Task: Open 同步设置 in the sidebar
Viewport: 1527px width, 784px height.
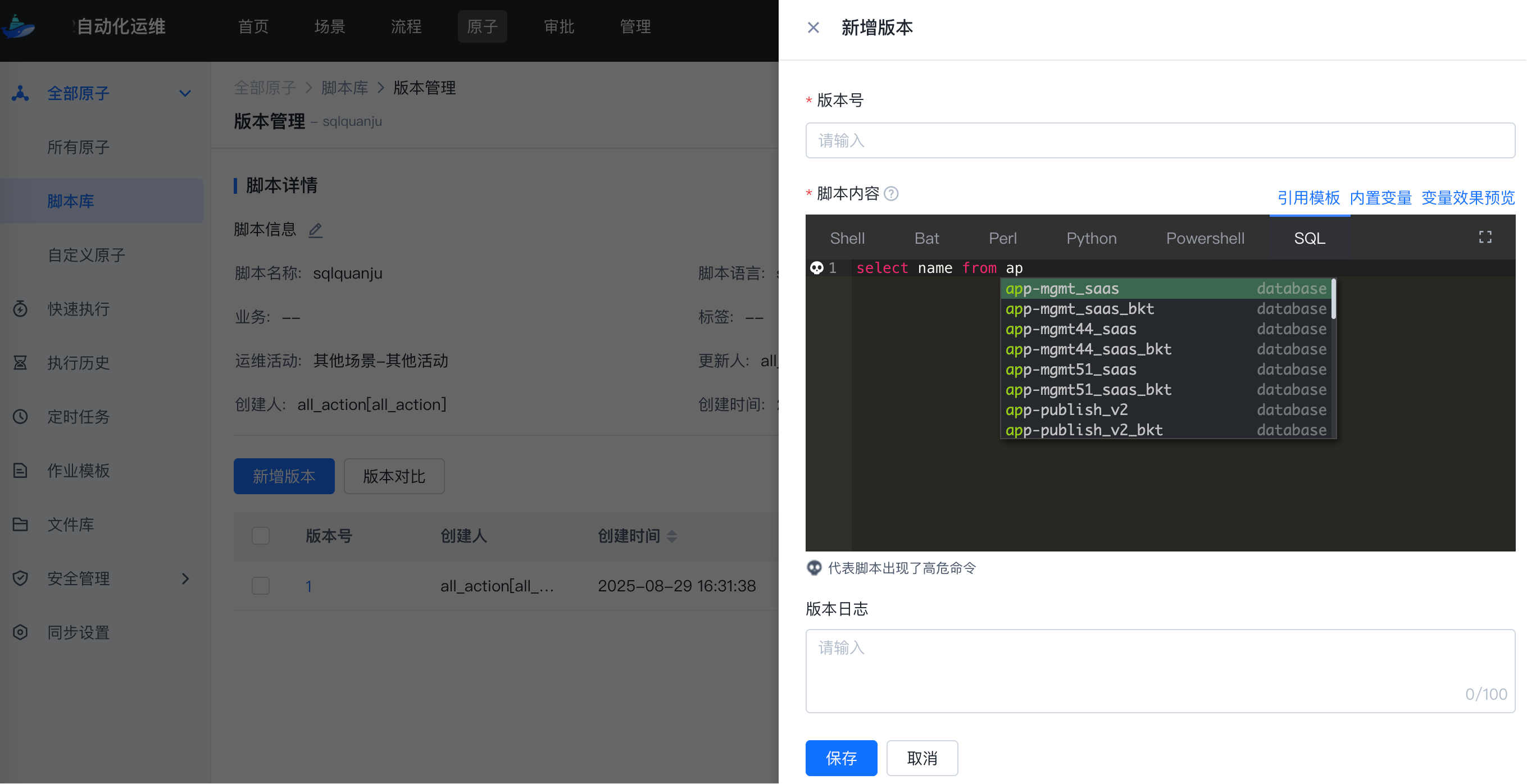Action: point(78,632)
